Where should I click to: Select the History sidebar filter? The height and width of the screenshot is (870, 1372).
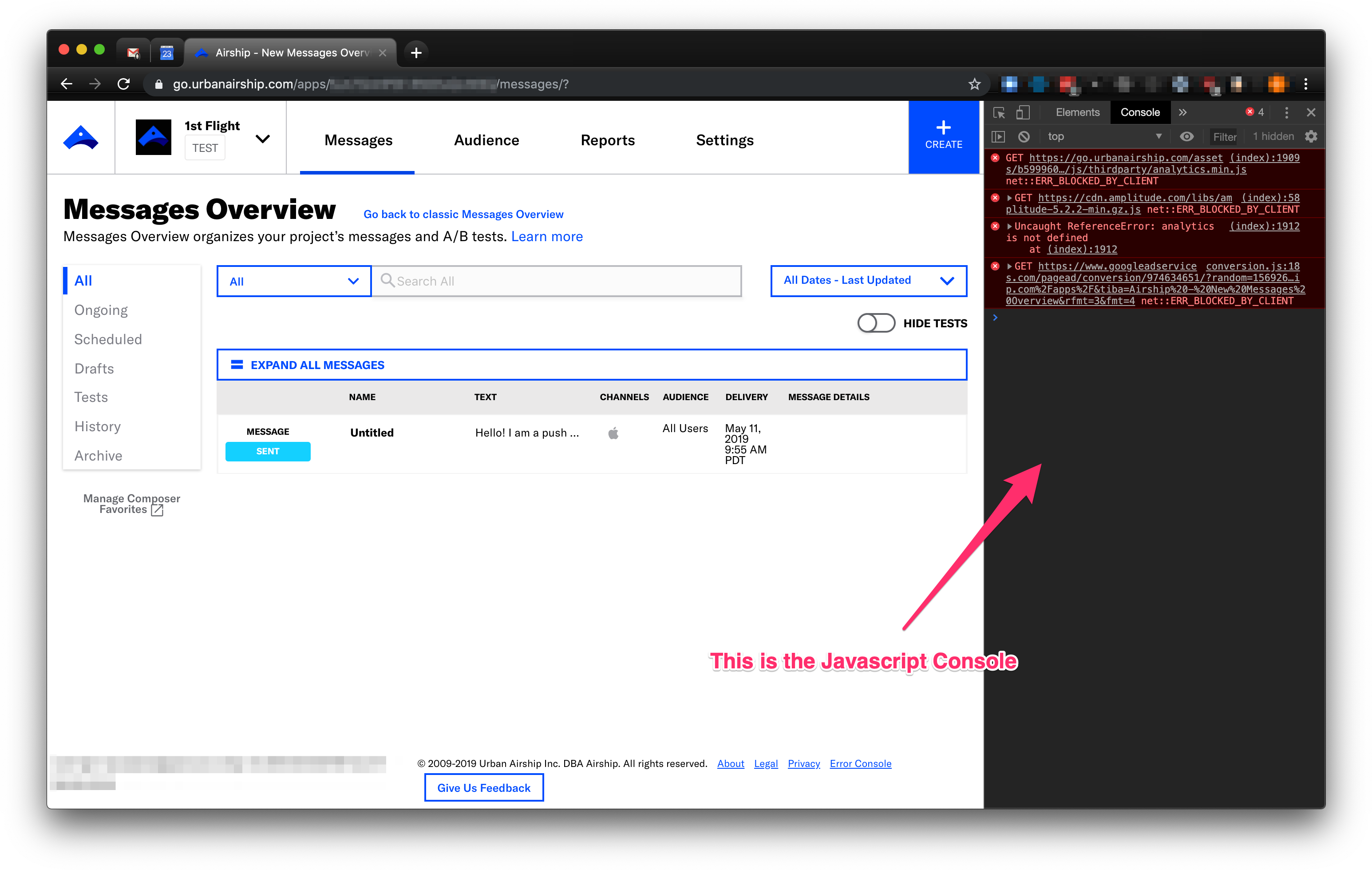98,426
